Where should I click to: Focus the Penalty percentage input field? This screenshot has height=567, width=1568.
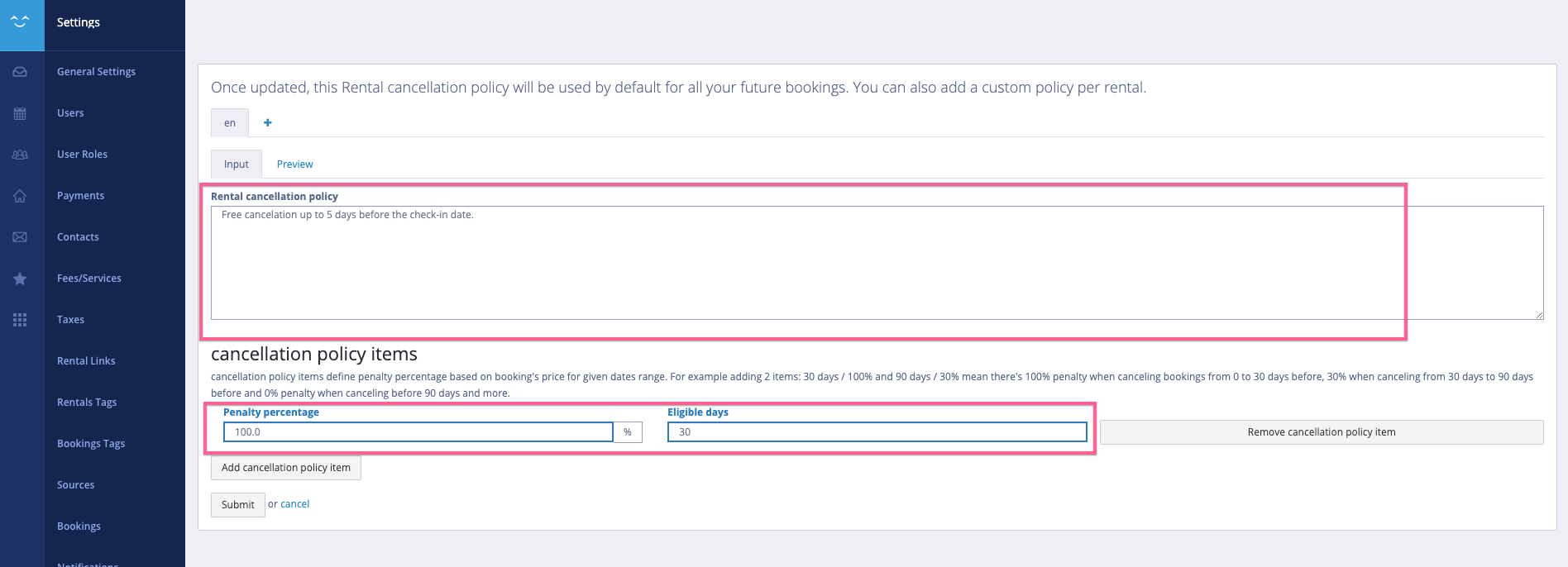(418, 432)
